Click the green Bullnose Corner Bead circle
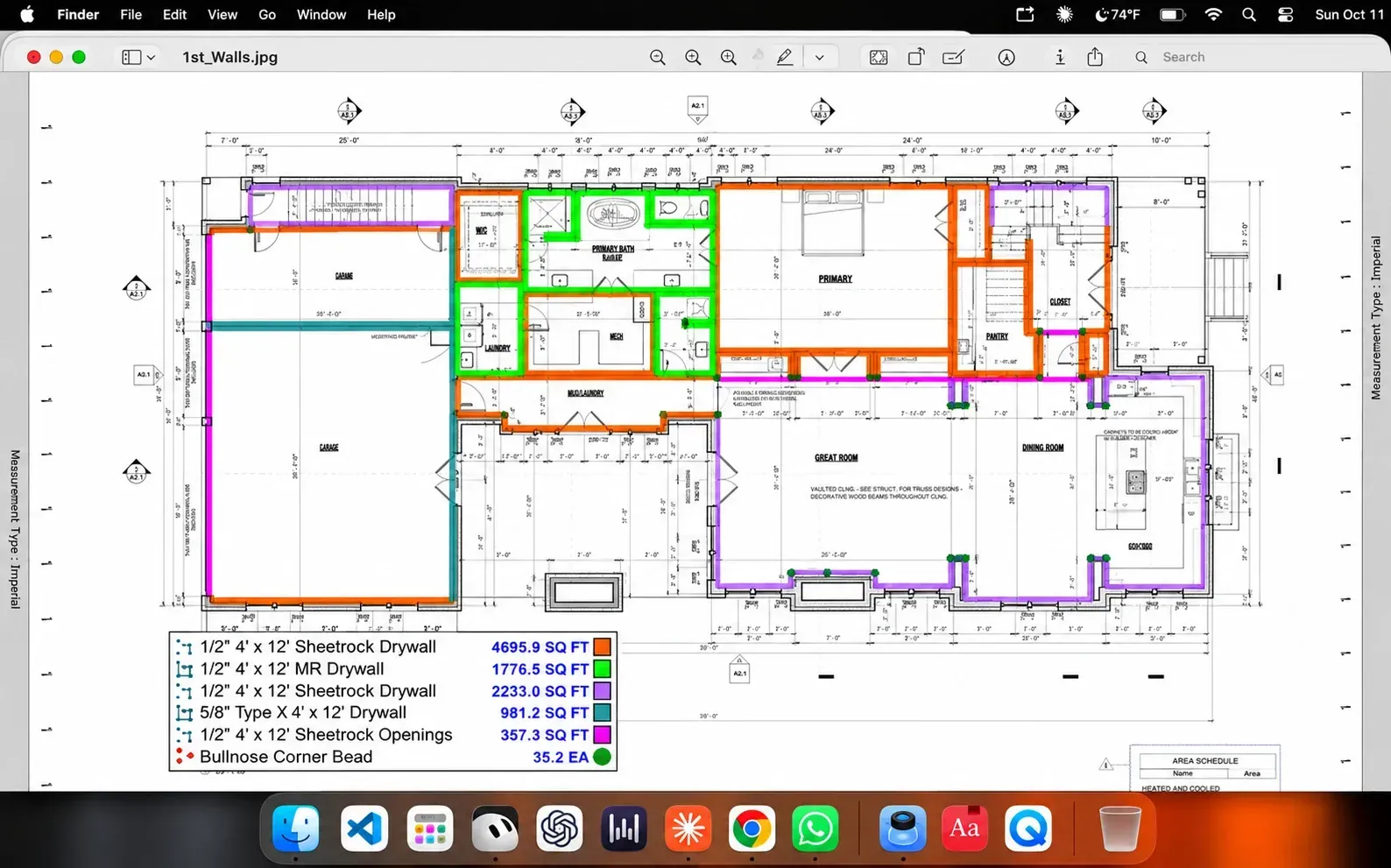1391x868 pixels. (603, 757)
